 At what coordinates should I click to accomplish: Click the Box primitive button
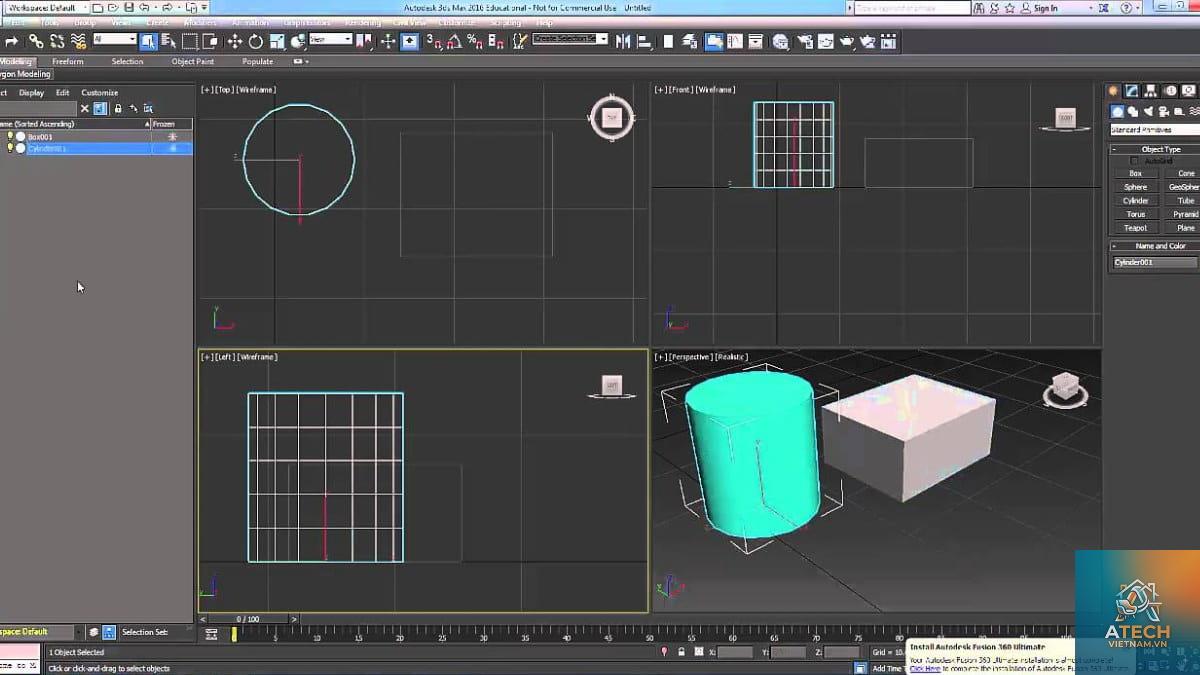tap(1135, 173)
